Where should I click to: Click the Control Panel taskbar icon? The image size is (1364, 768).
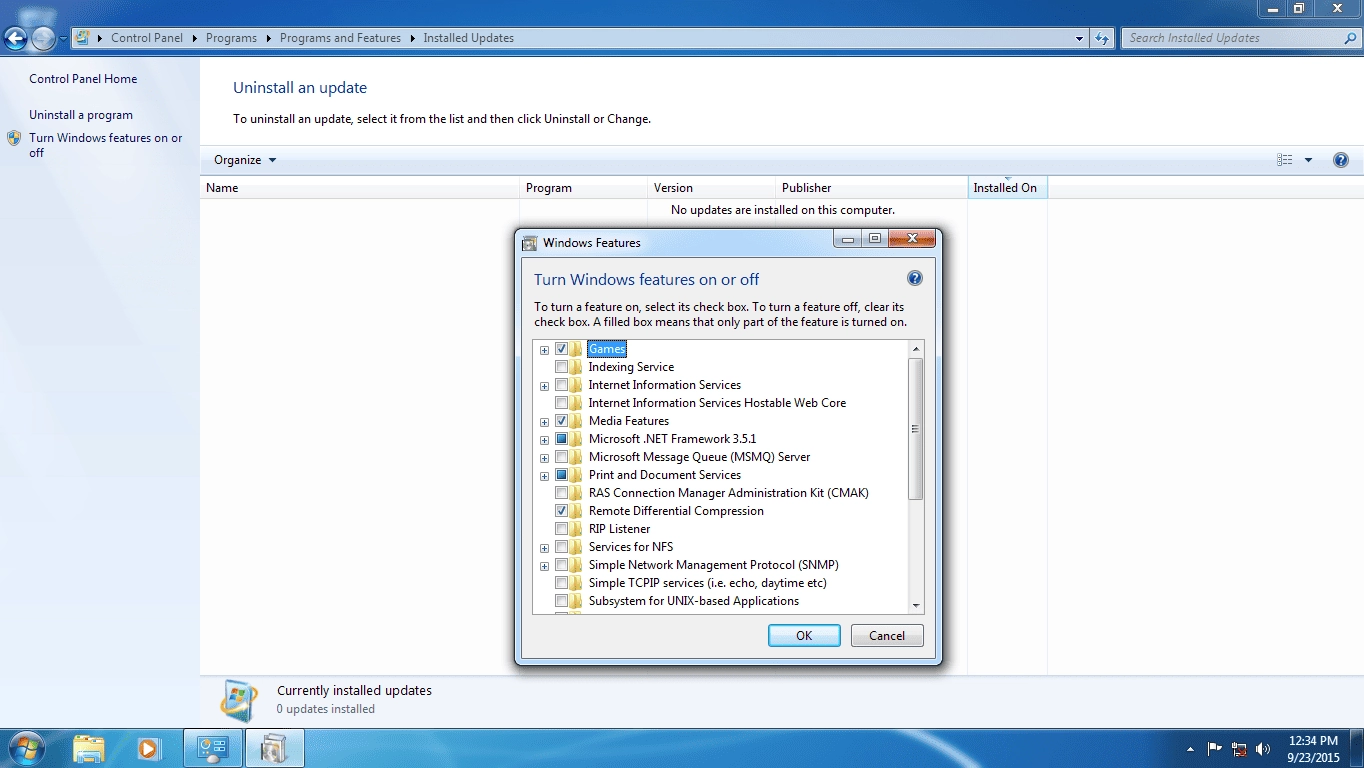click(214, 748)
